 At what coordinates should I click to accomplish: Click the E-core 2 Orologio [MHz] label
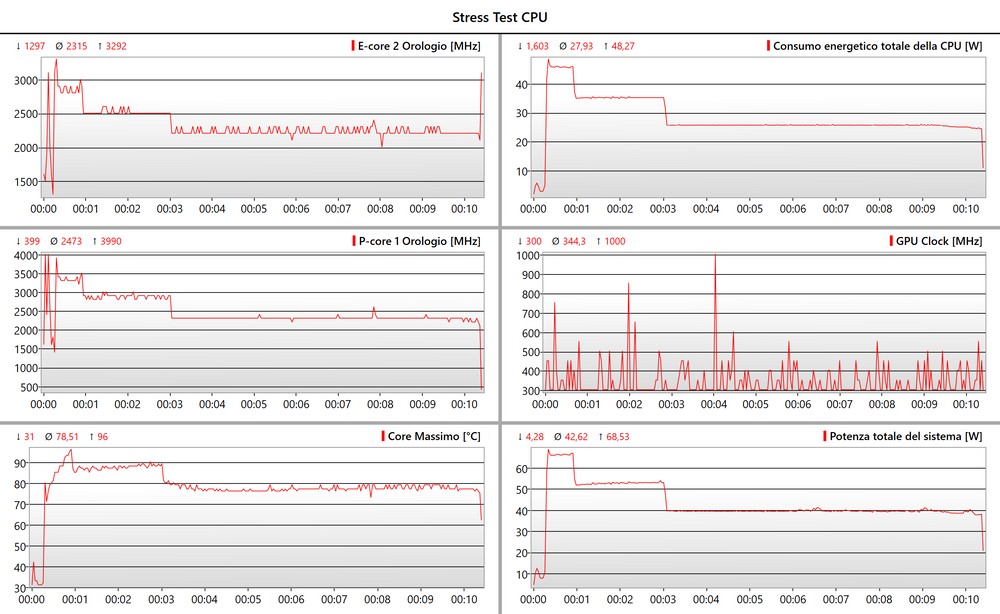coord(419,46)
